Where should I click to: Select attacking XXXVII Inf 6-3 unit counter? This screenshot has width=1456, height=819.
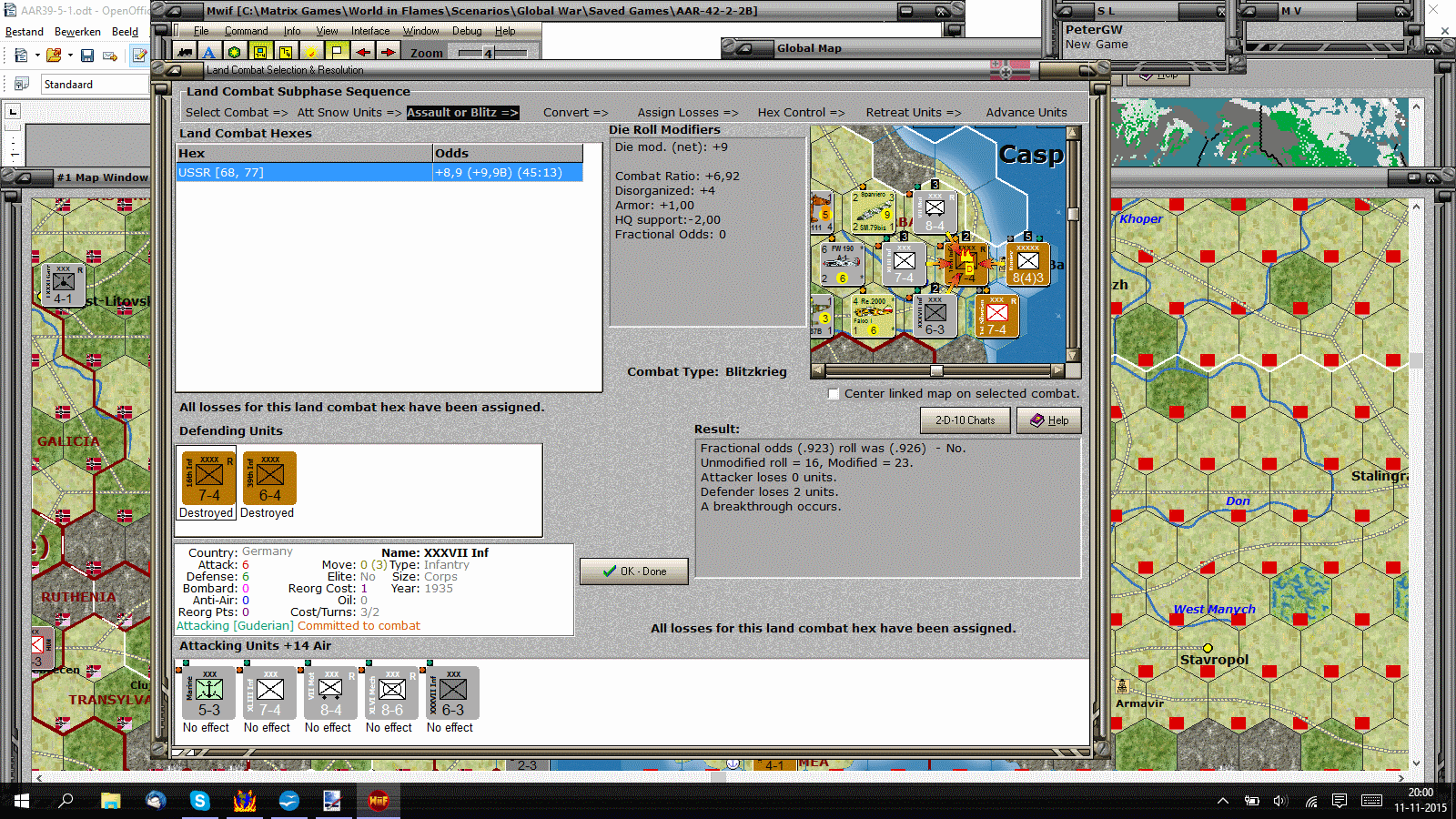tap(453, 693)
